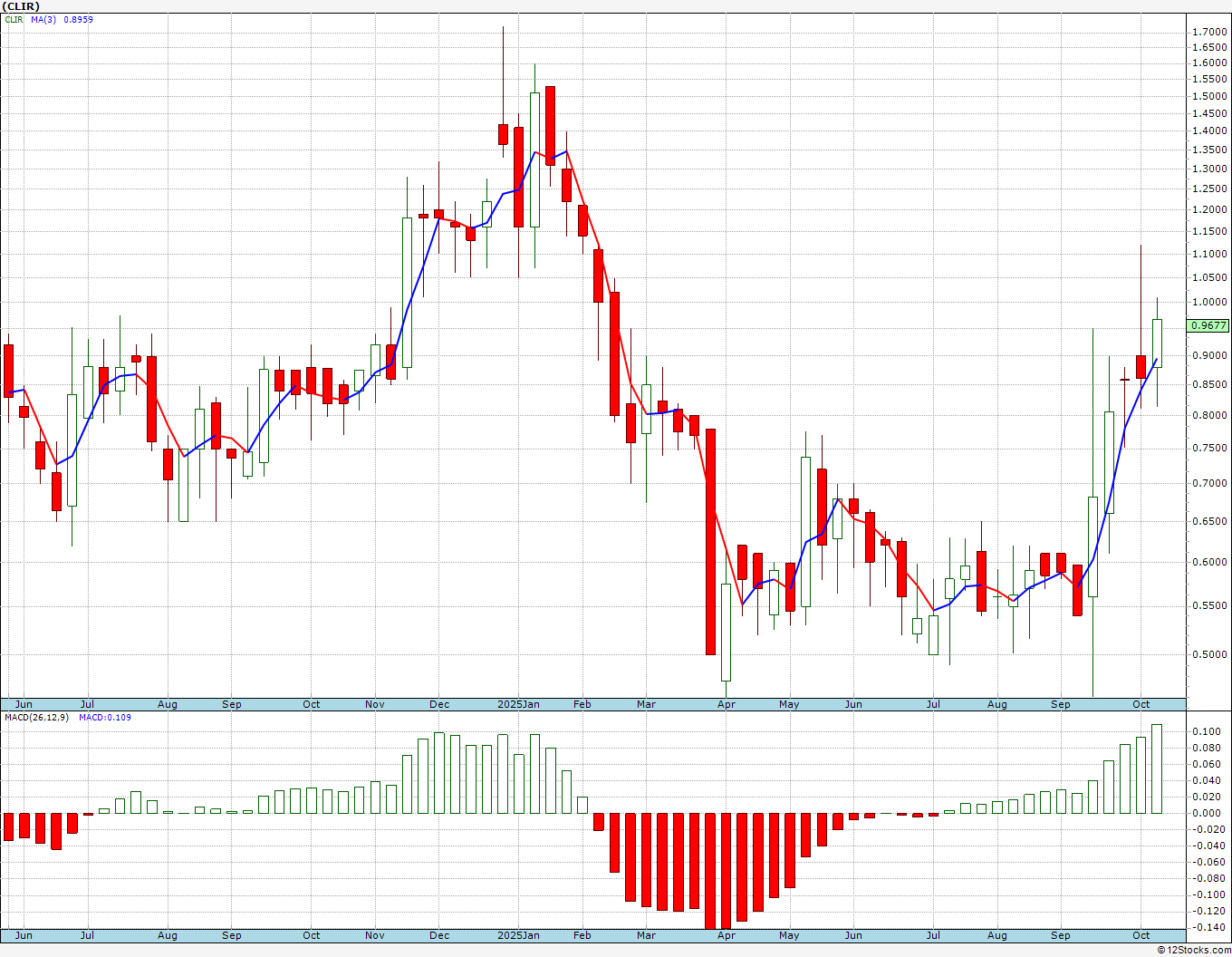
Task: Select Feb on the price chart time axis
Action: [582, 704]
